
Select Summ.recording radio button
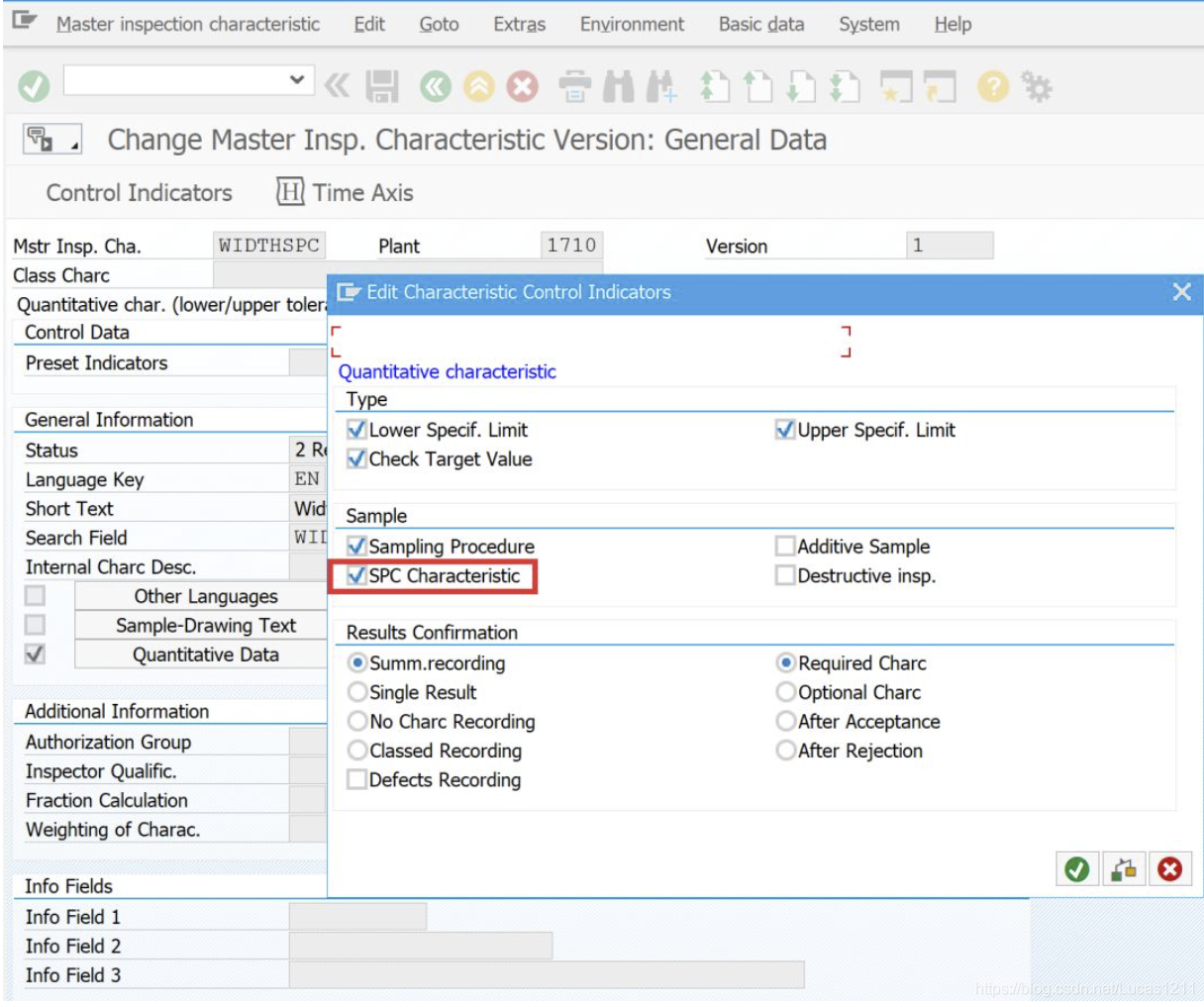pos(357,662)
